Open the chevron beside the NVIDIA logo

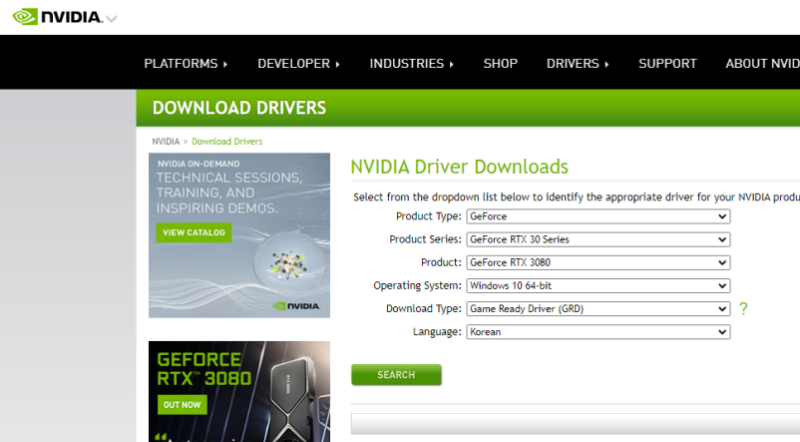[112, 19]
